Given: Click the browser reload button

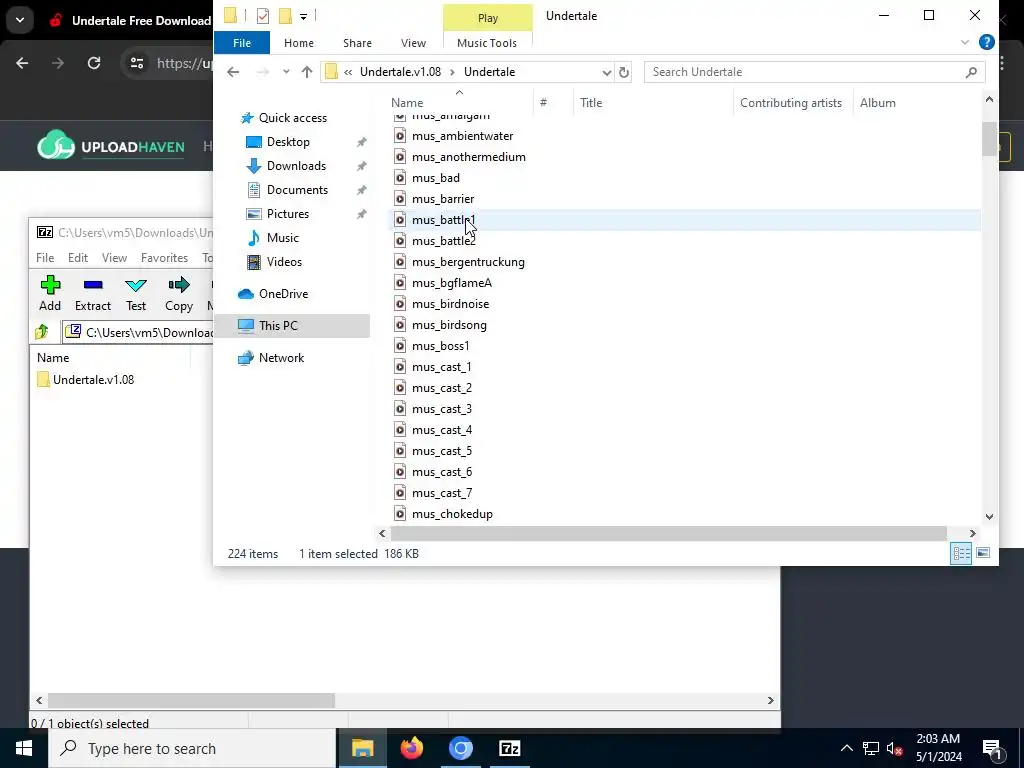Looking at the screenshot, I should pos(94,63).
